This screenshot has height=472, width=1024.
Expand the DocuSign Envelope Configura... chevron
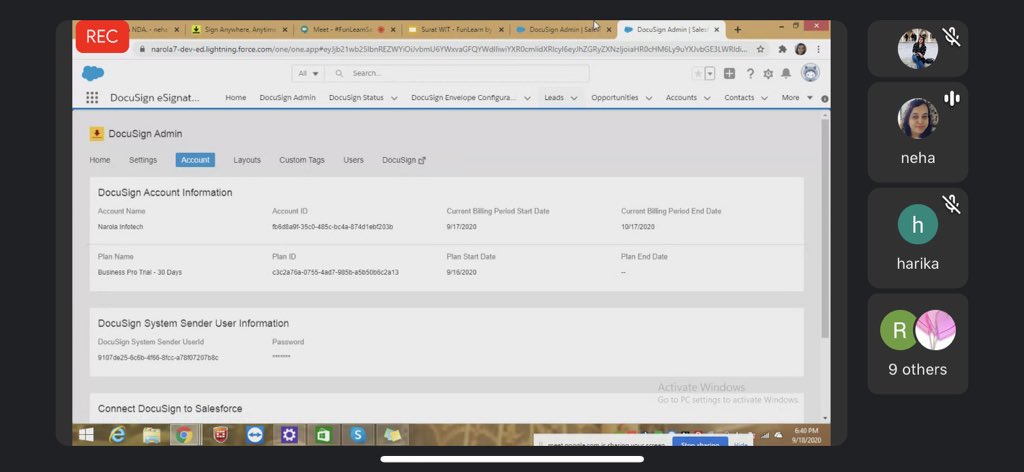click(x=527, y=98)
